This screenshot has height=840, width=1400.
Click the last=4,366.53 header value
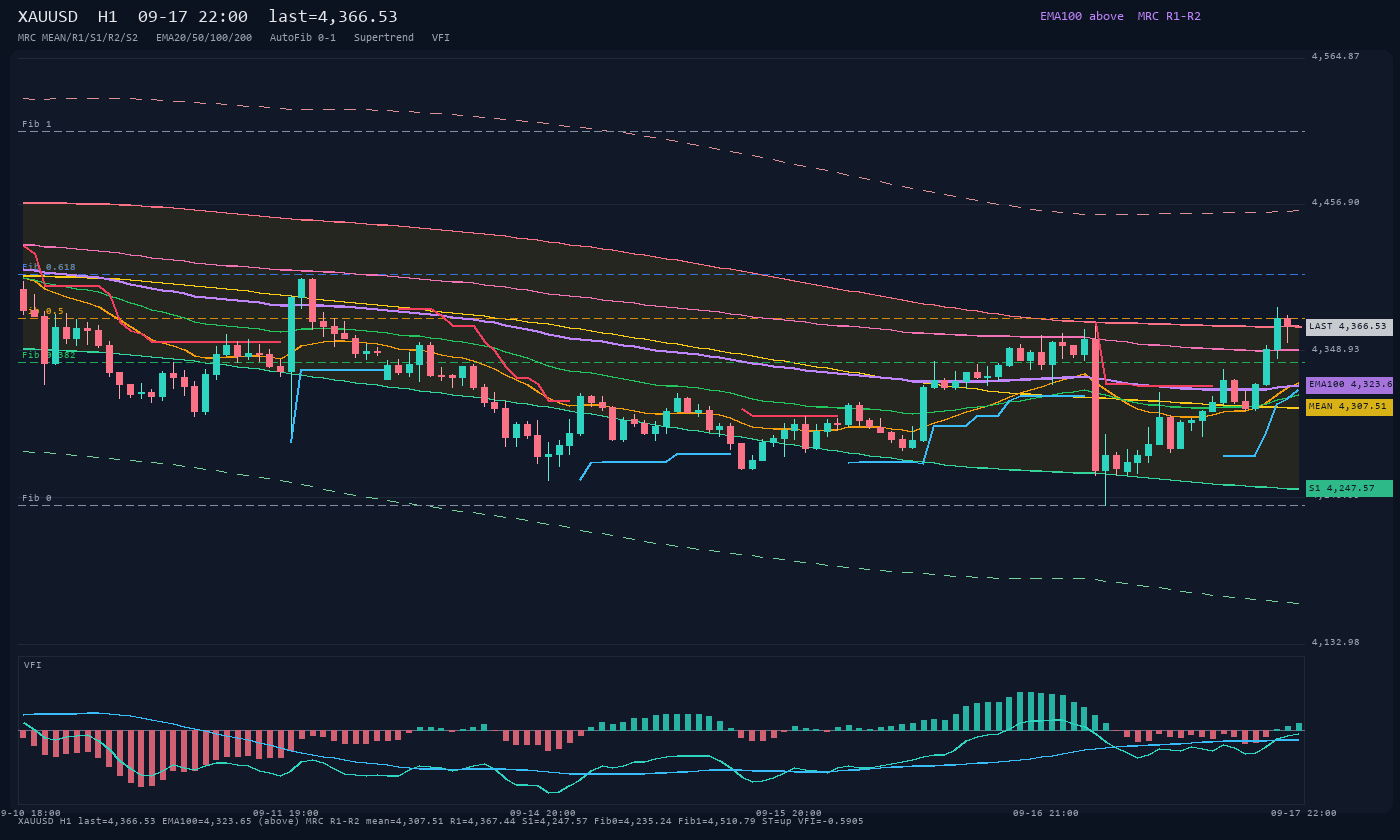point(333,17)
